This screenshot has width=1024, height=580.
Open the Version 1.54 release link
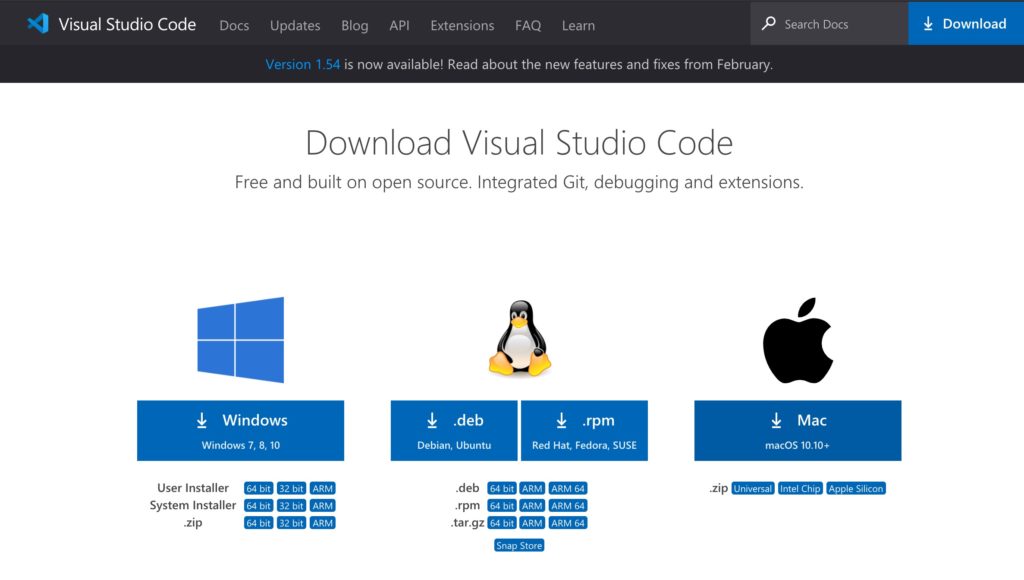pyautogui.click(x=302, y=64)
